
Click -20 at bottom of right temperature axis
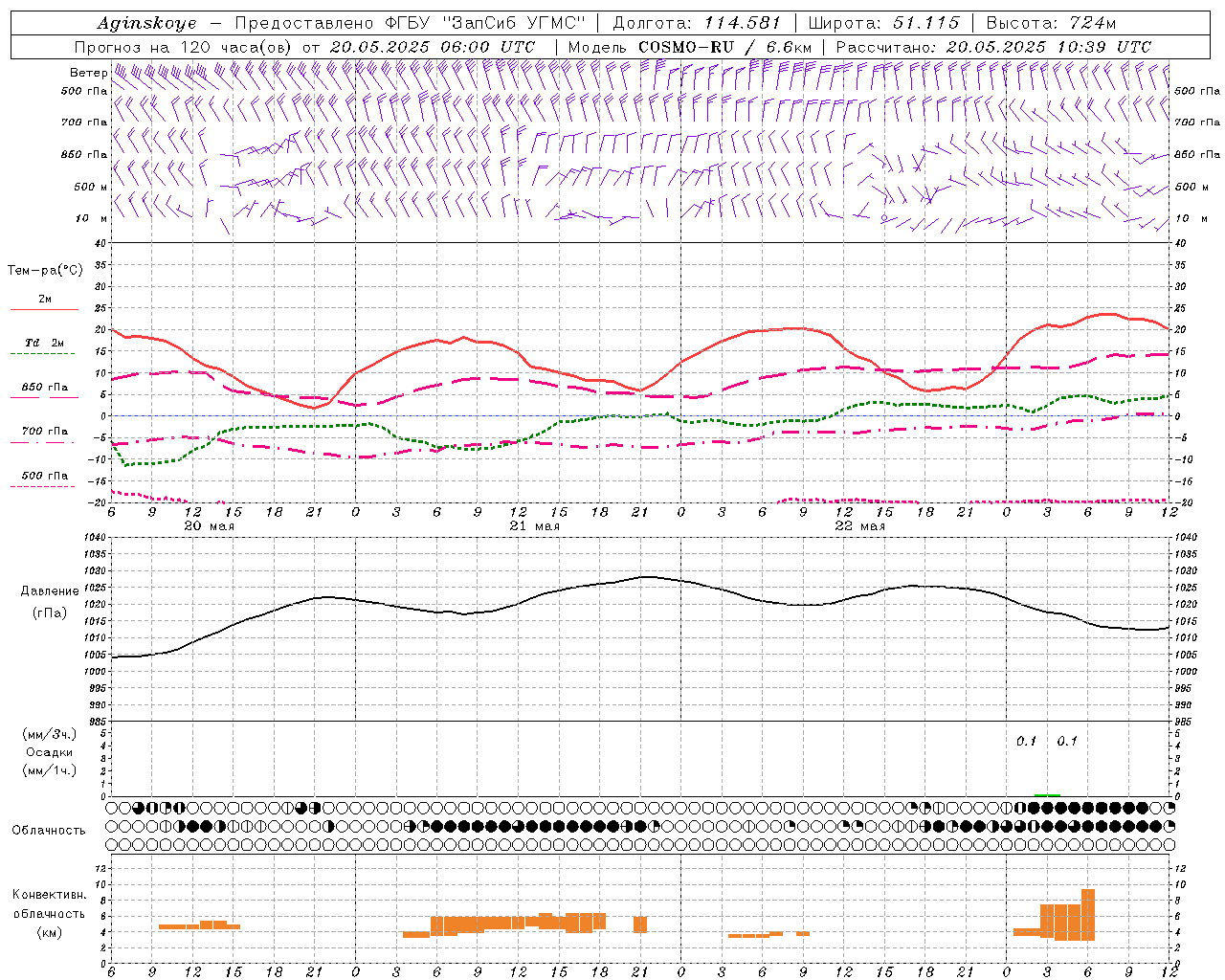1182,502
